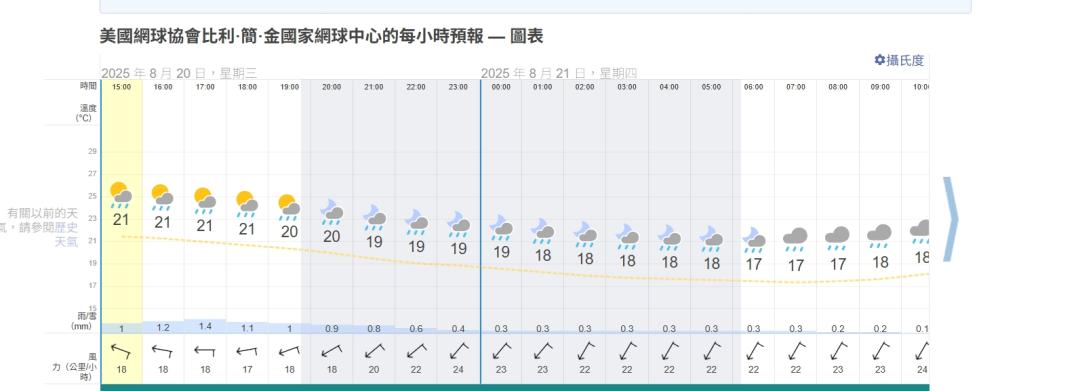The width and height of the screenshot is (1080, 391).
Task: Select the 06:00 hour column header
Action: click(754, 87)
